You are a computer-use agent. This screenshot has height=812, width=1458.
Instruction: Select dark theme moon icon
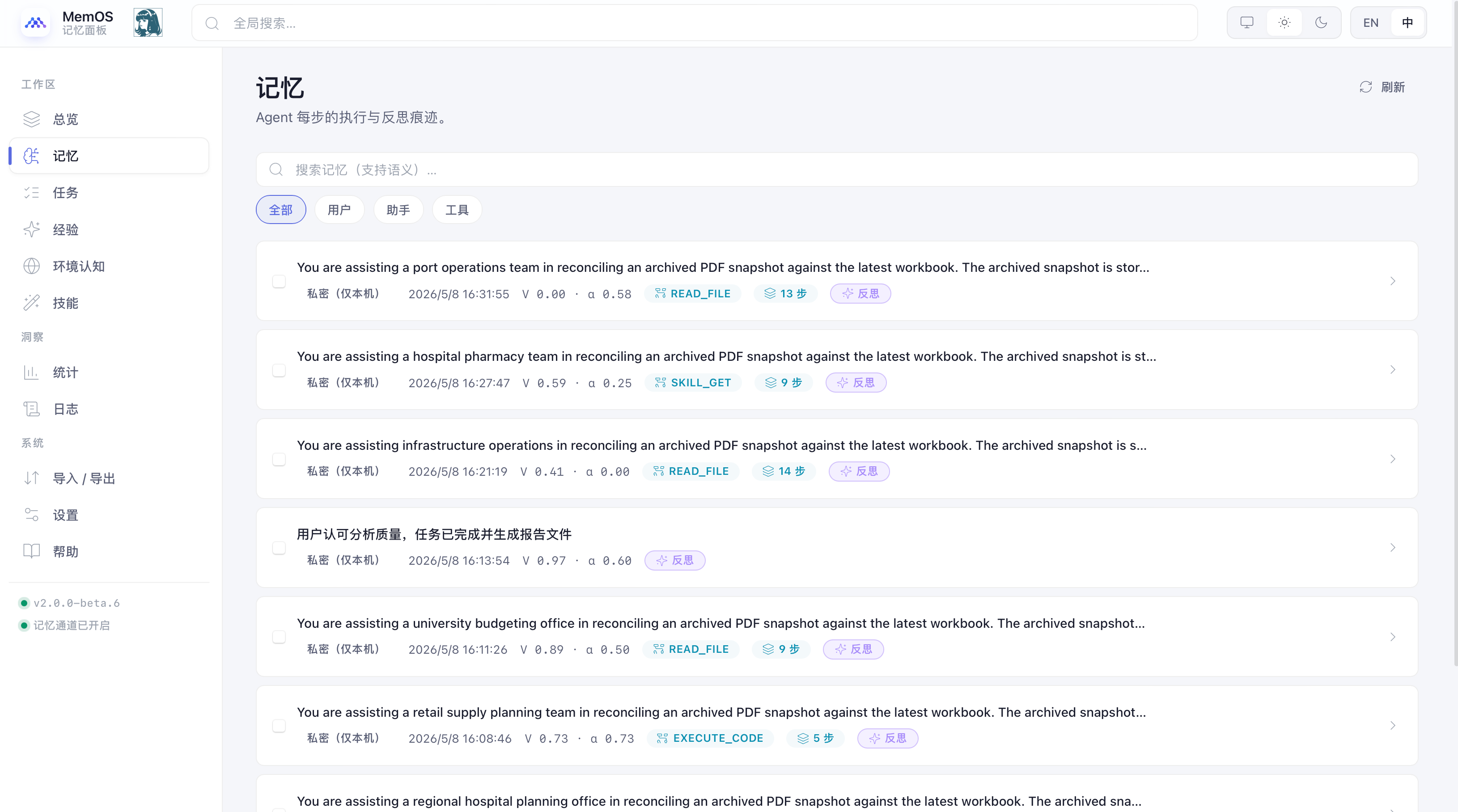[x=1321, y=23]
